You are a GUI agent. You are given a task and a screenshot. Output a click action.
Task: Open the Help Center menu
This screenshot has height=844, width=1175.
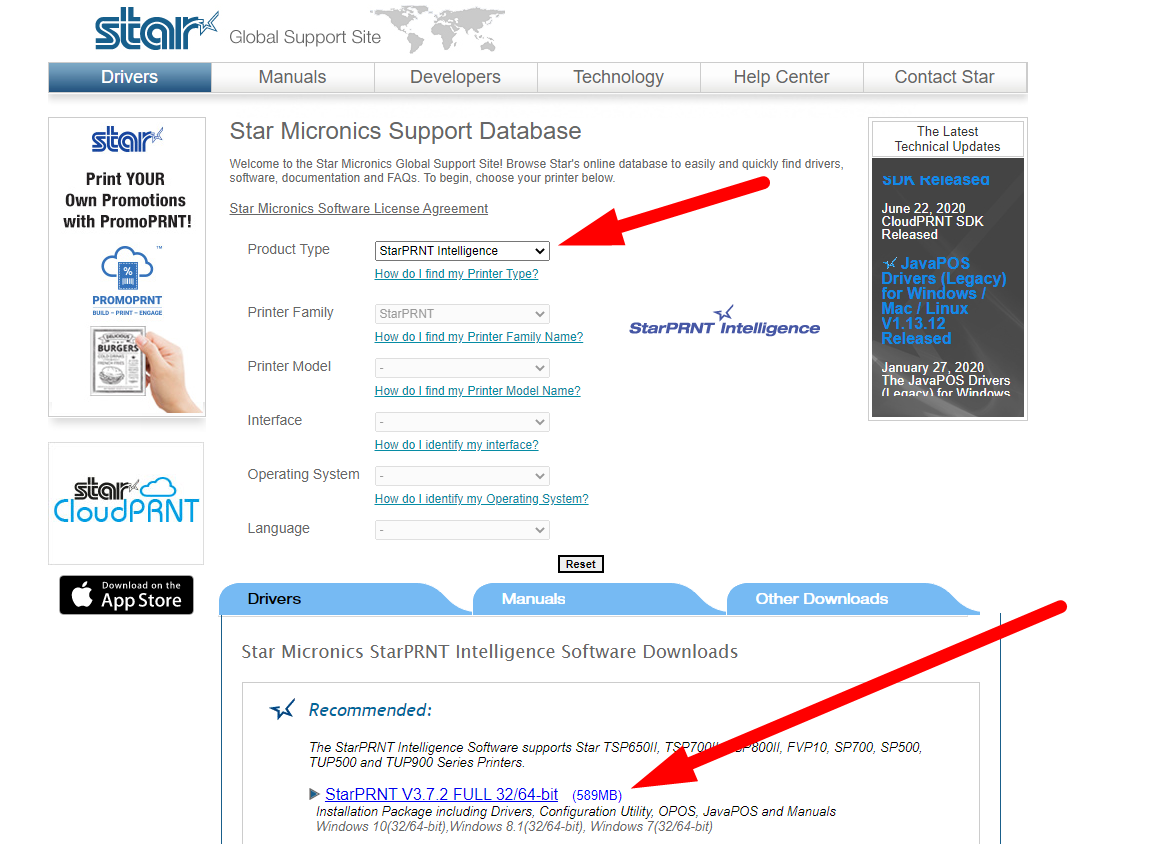pos(782,77)
